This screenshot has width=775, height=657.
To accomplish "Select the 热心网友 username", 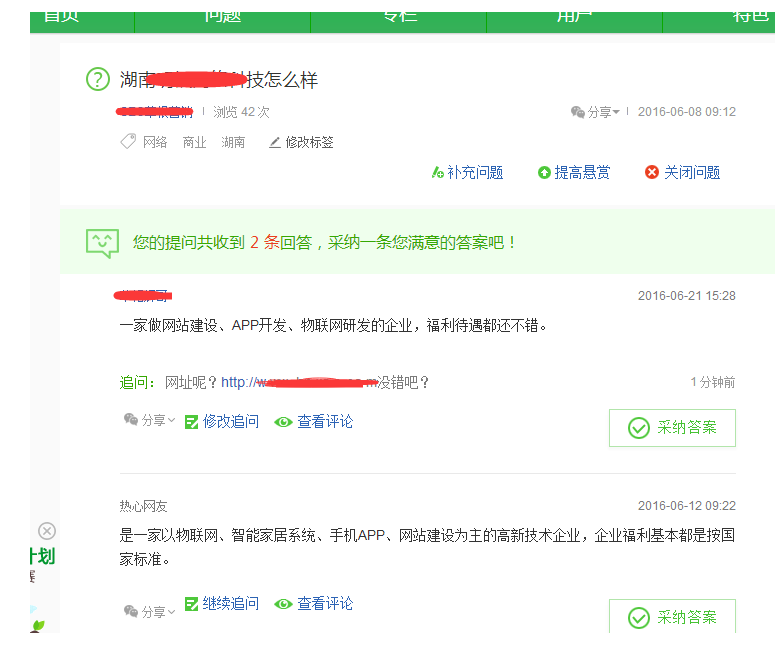I will click(x=143, y=506).
